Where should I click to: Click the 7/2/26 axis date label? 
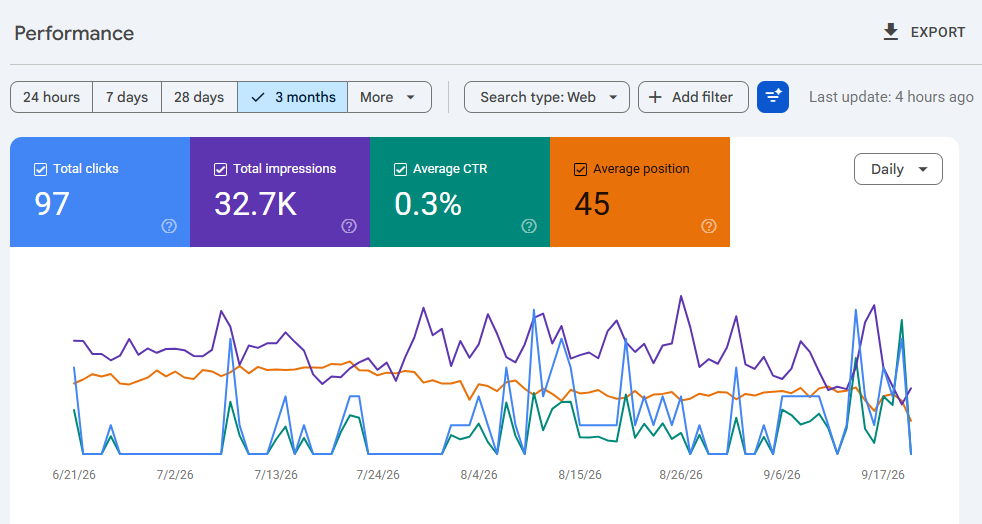point(175,475)
